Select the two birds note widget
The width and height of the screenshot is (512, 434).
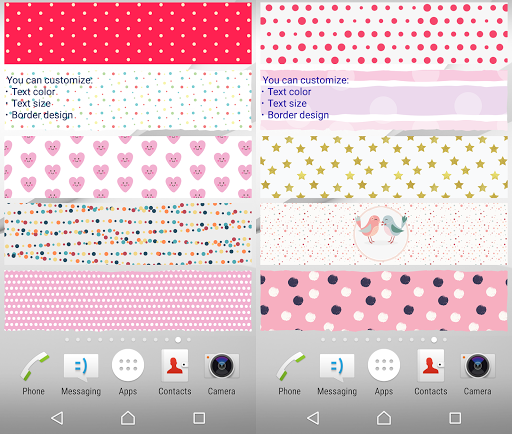pyautogui.click(x=384, y=234)
